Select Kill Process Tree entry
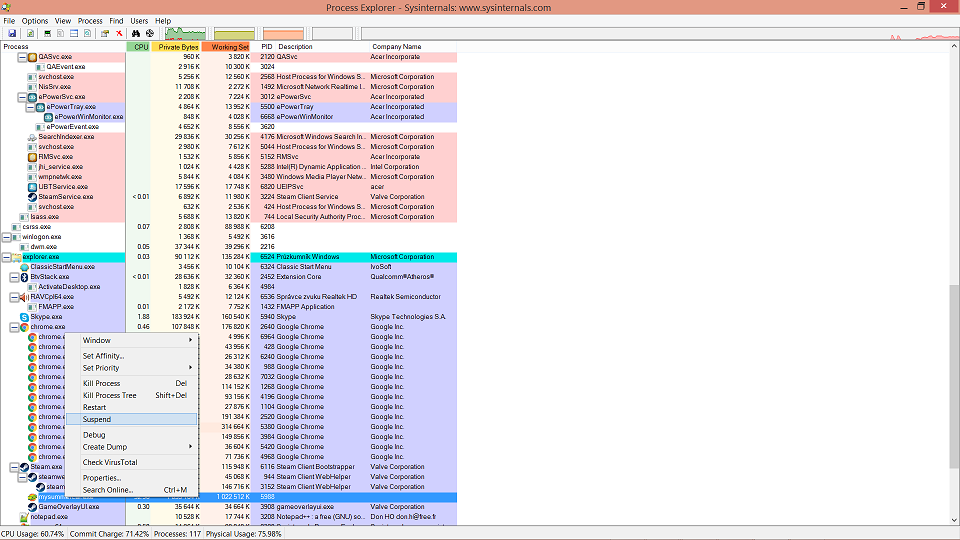The height and width of the screenshot is (540, 960). click(131, 396)
